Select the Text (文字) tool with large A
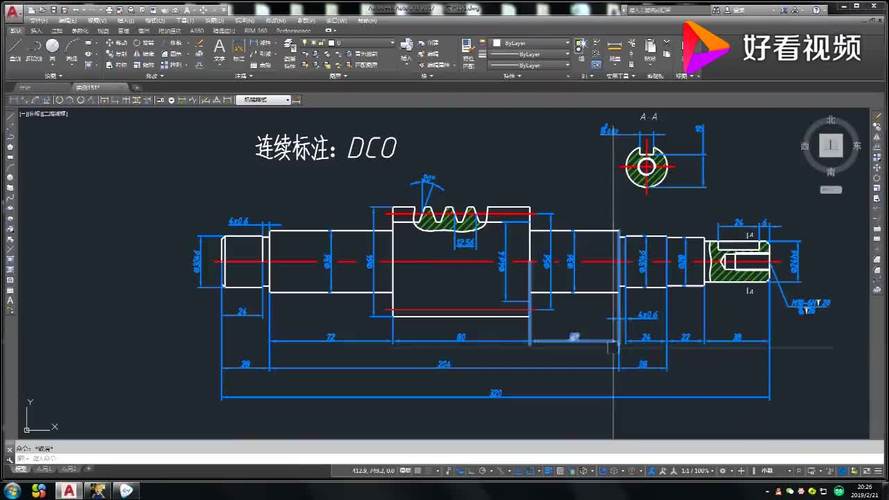 coord(219,50)
